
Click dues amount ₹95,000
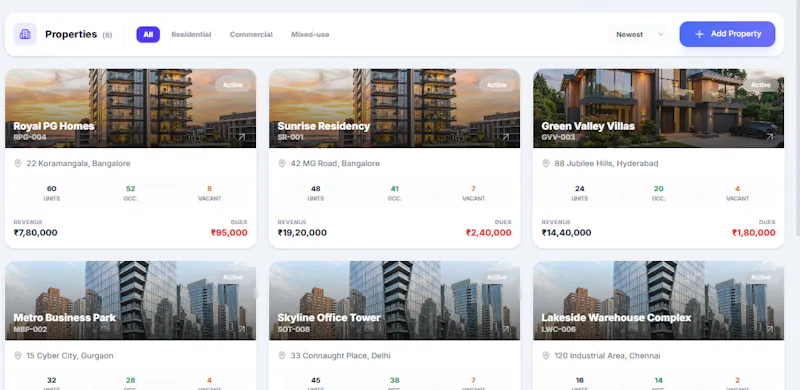pos(229,233)
